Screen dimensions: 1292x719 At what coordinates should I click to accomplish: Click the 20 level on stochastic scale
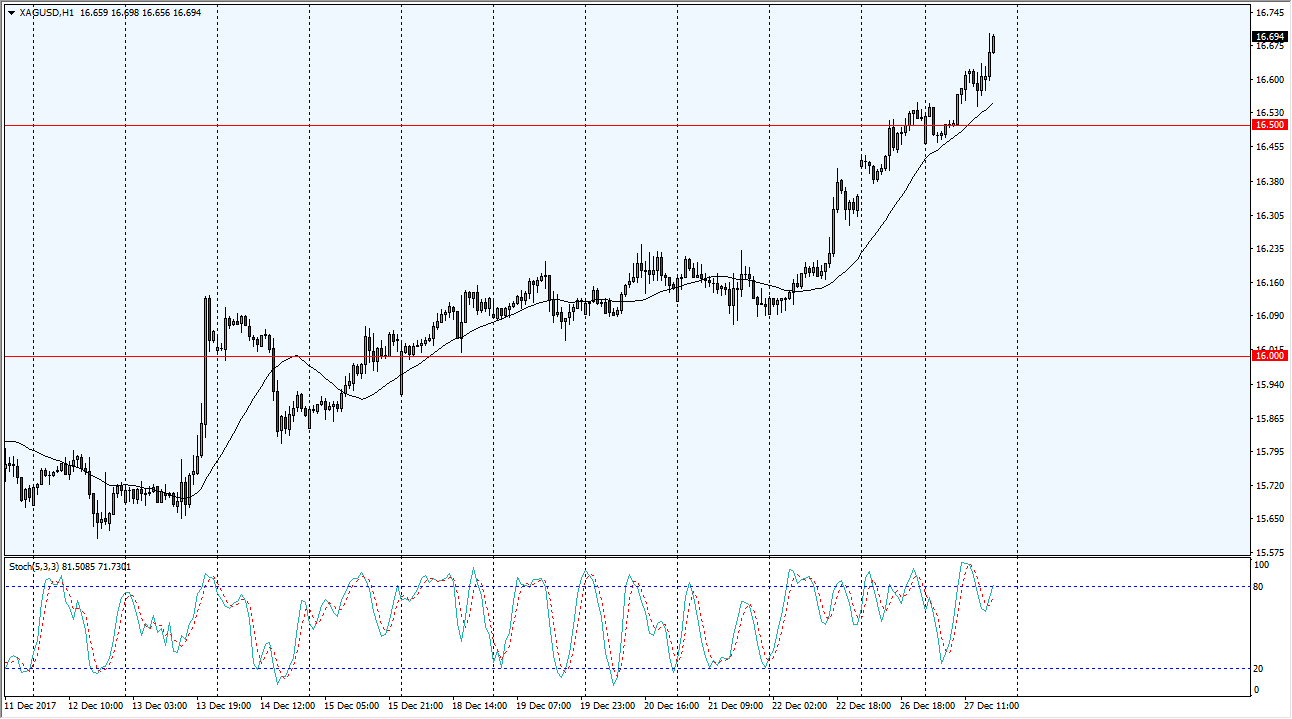pyautogui.click(x=1260, y=669)
